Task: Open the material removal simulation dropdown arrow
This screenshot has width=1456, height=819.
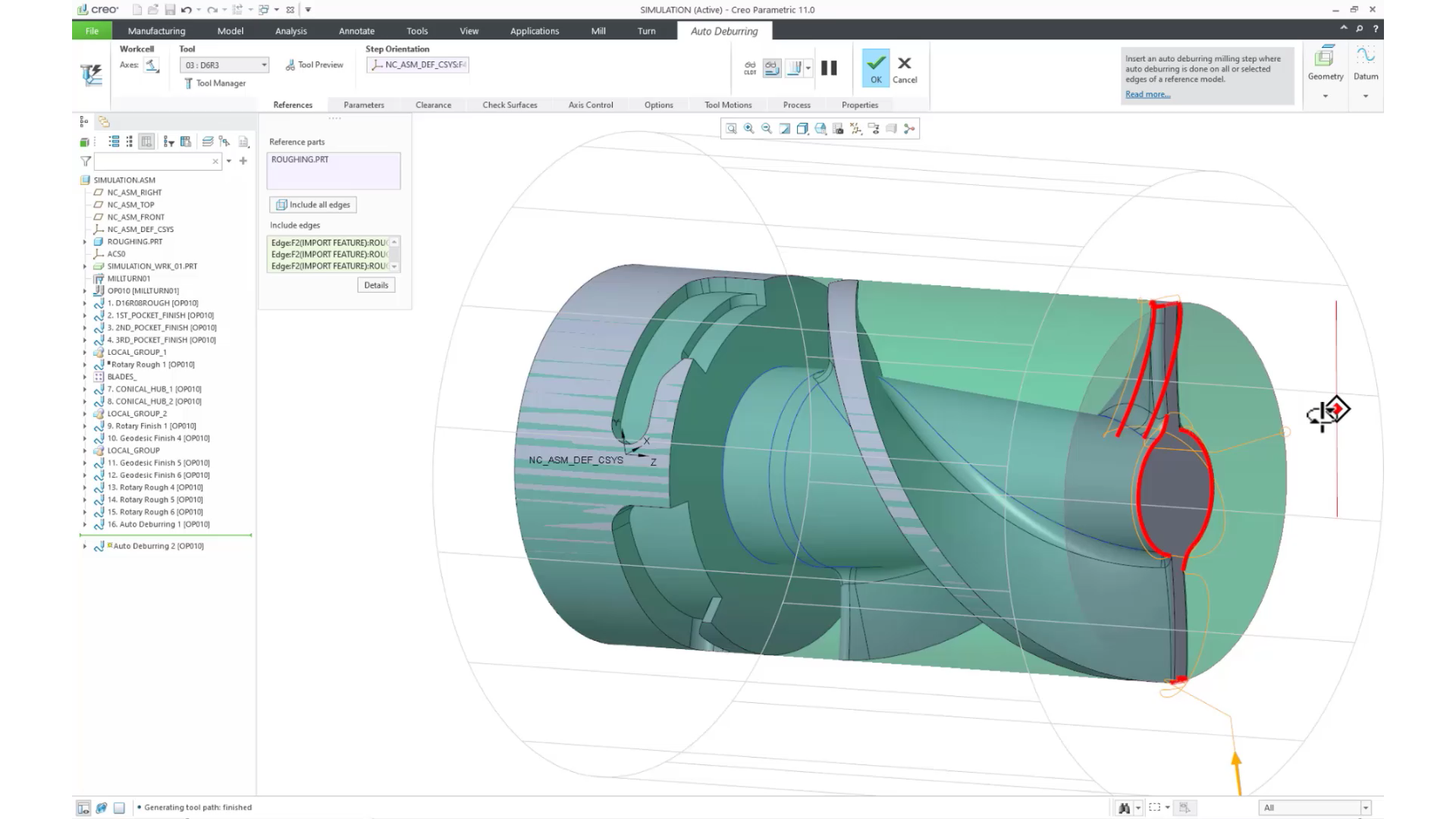Action: pos(808,68)
